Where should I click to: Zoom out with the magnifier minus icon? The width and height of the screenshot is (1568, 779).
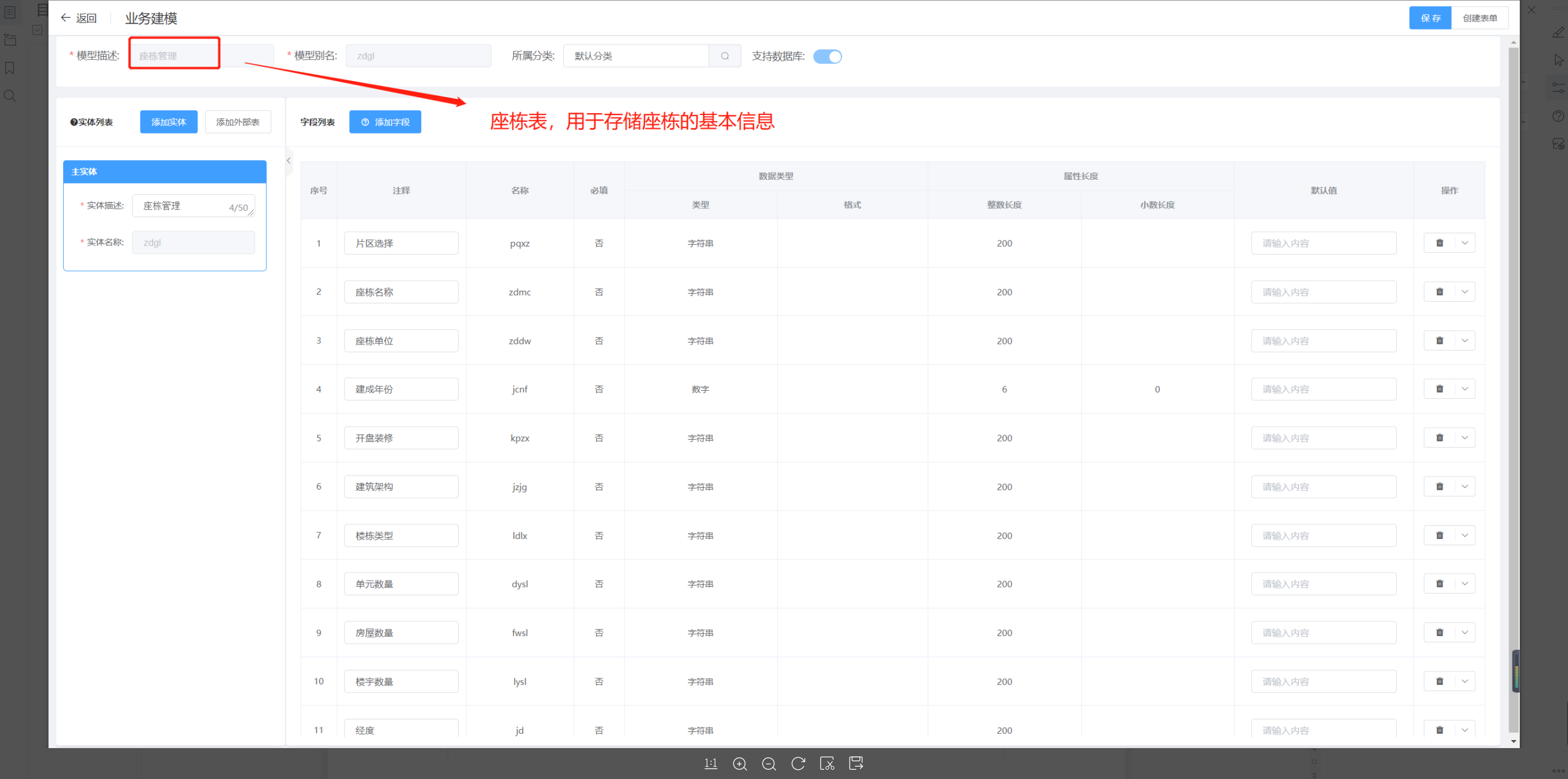click(769, 764)
